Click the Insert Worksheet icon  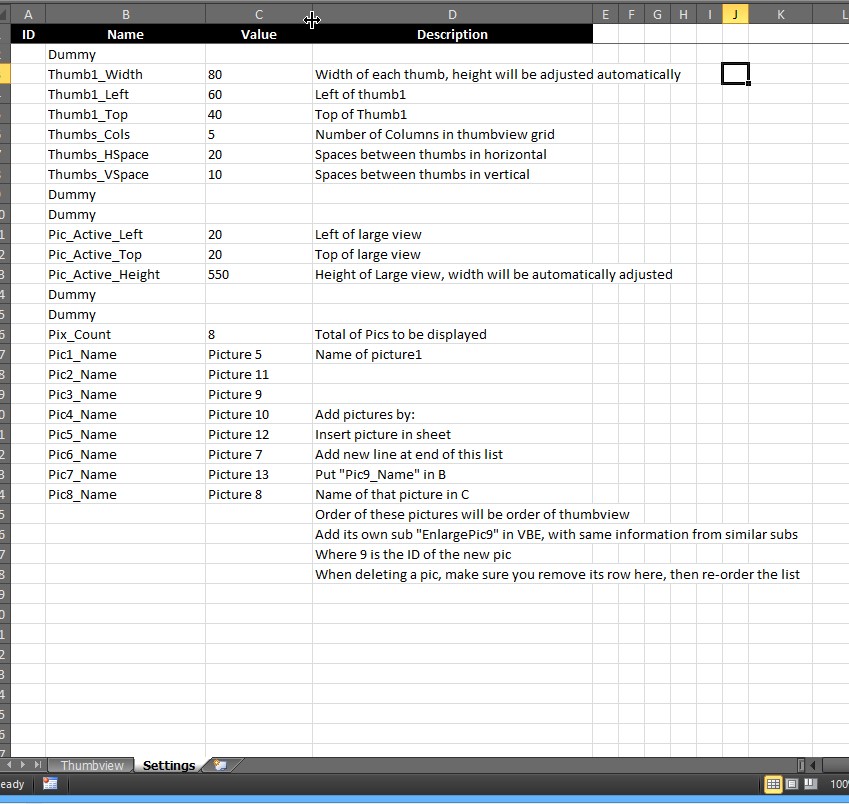click(220, 765)
